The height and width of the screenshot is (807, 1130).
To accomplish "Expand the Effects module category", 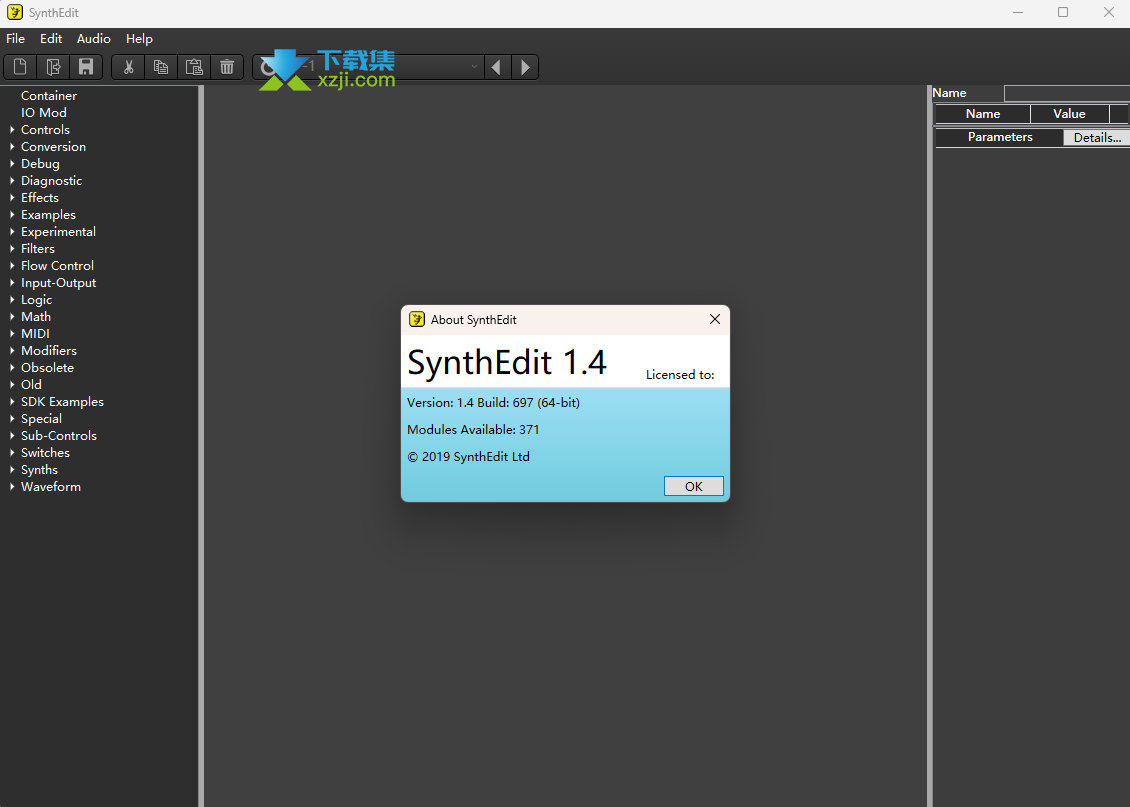I will 12,197.
